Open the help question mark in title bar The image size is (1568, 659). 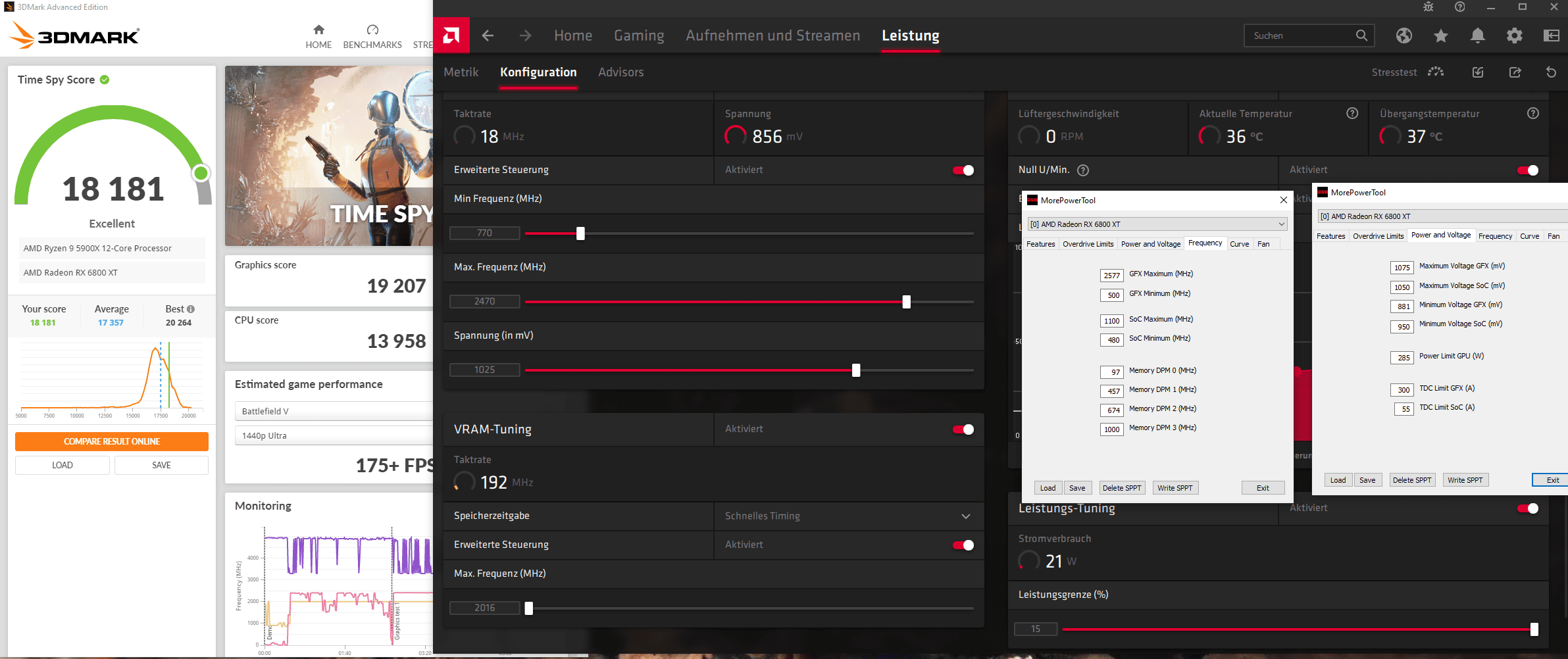pyautogui.click(x=1460, y=7)
